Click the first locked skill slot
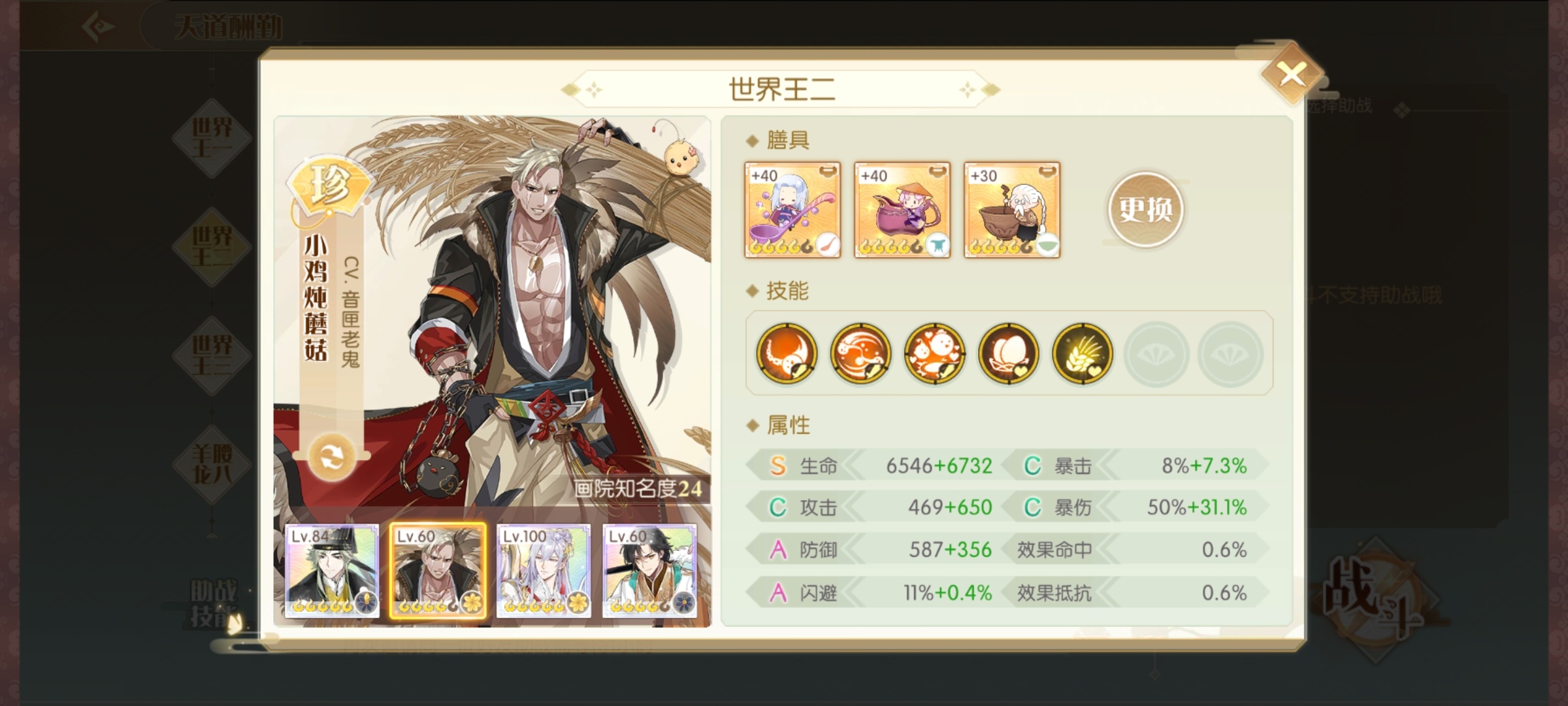The height and width of the screenshot is (706, 1568). [1156, 354]
